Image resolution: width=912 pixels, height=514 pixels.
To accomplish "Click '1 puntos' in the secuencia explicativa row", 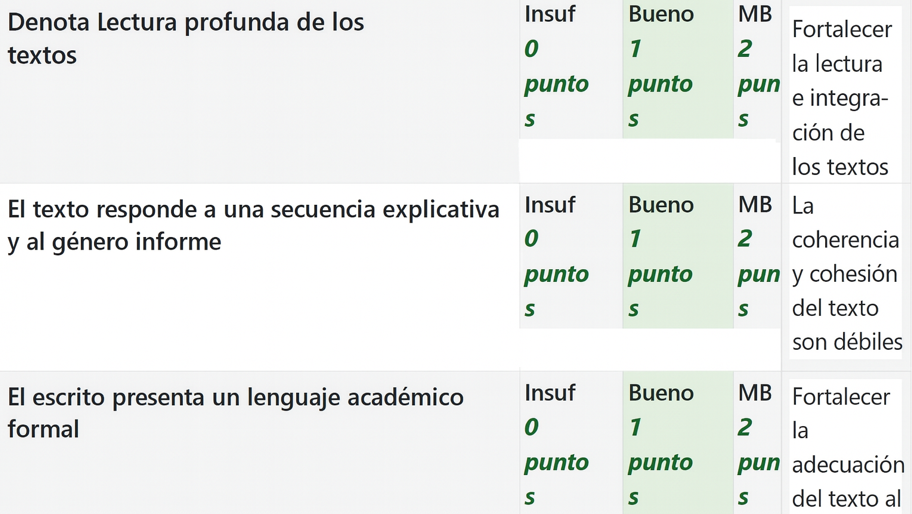I will click(x=660, y=274).
